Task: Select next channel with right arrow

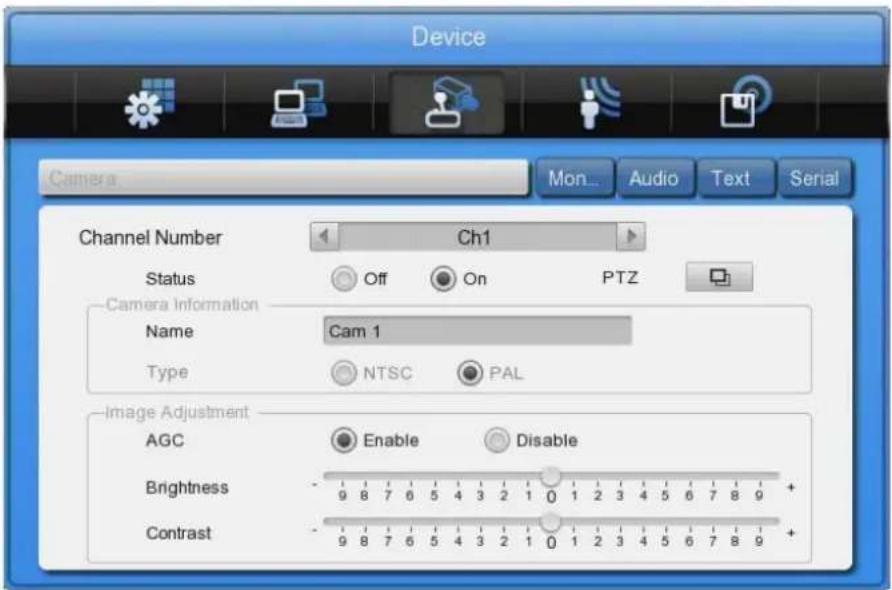Action: pyautogui.click(x=631, y=236)
